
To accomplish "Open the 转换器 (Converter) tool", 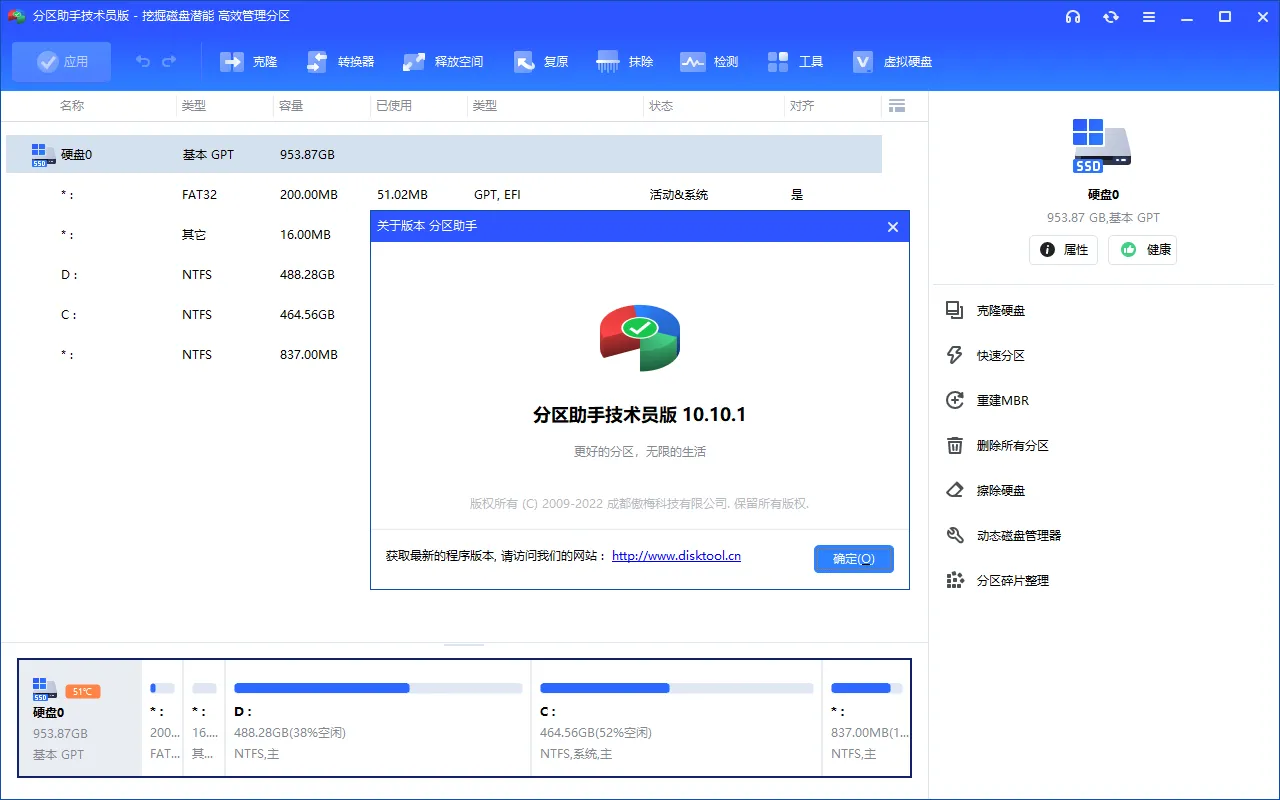I will [x=342, y=61].
